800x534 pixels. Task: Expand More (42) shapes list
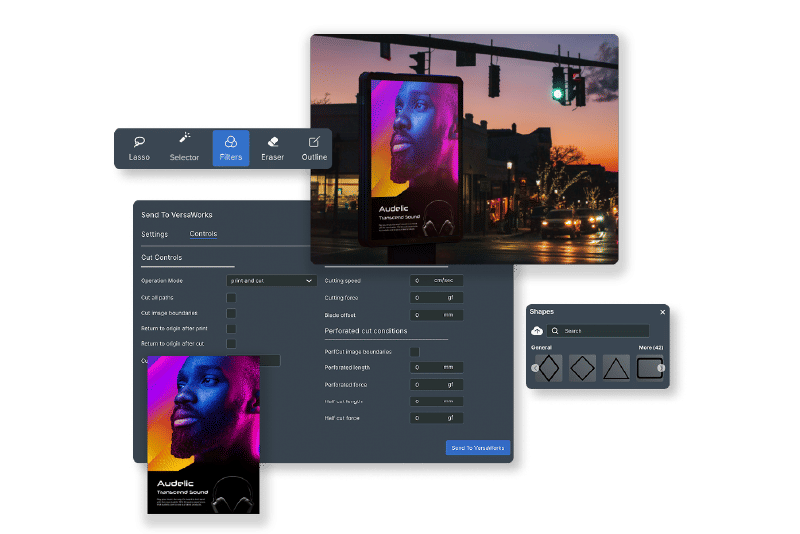pos(650,347)
